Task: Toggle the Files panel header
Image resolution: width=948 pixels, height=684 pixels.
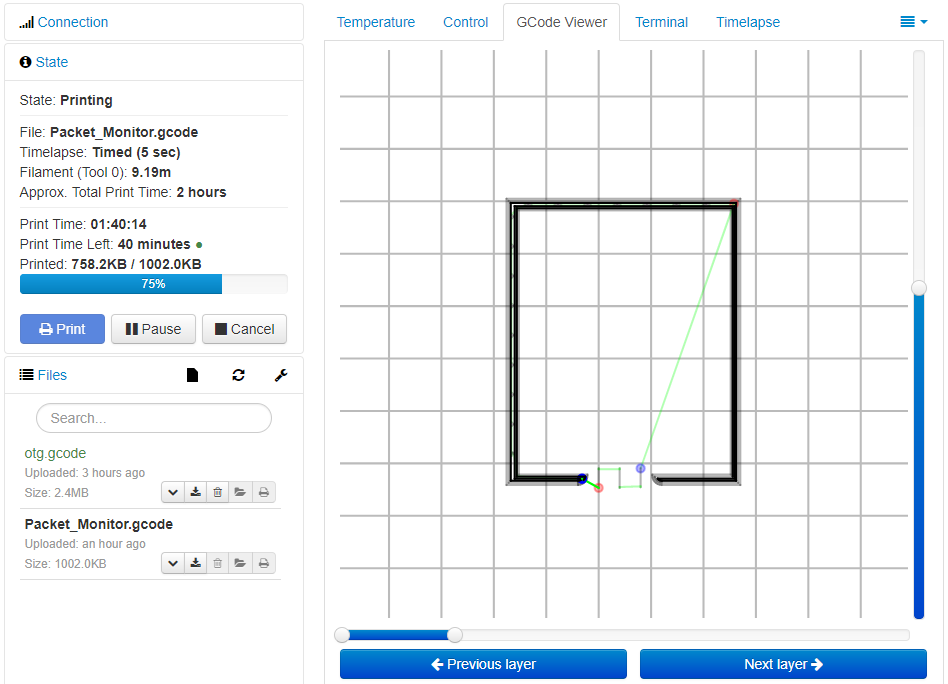Action: [52, 375]
